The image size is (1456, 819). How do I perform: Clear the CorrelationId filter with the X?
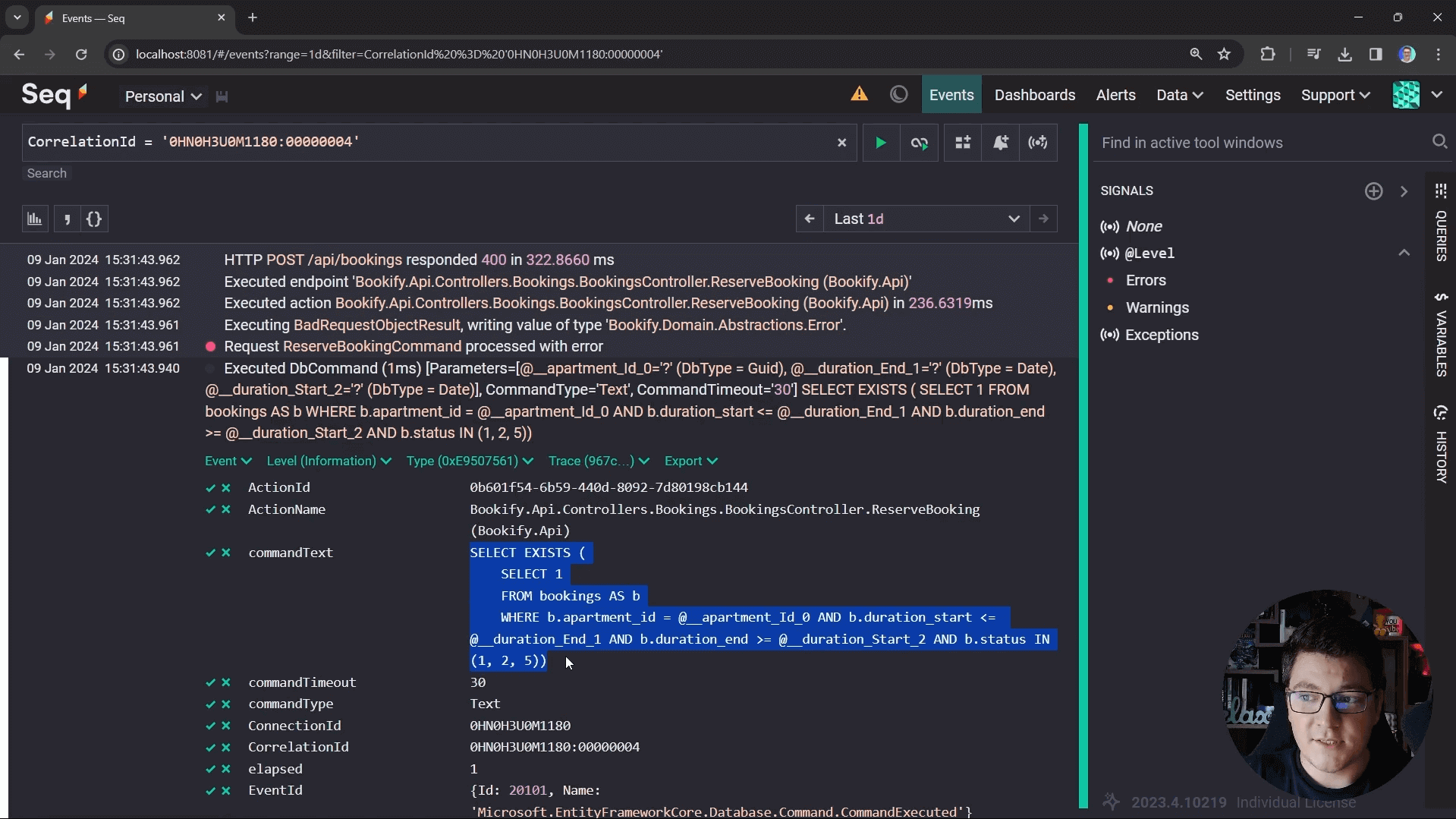tap(841, 143)
